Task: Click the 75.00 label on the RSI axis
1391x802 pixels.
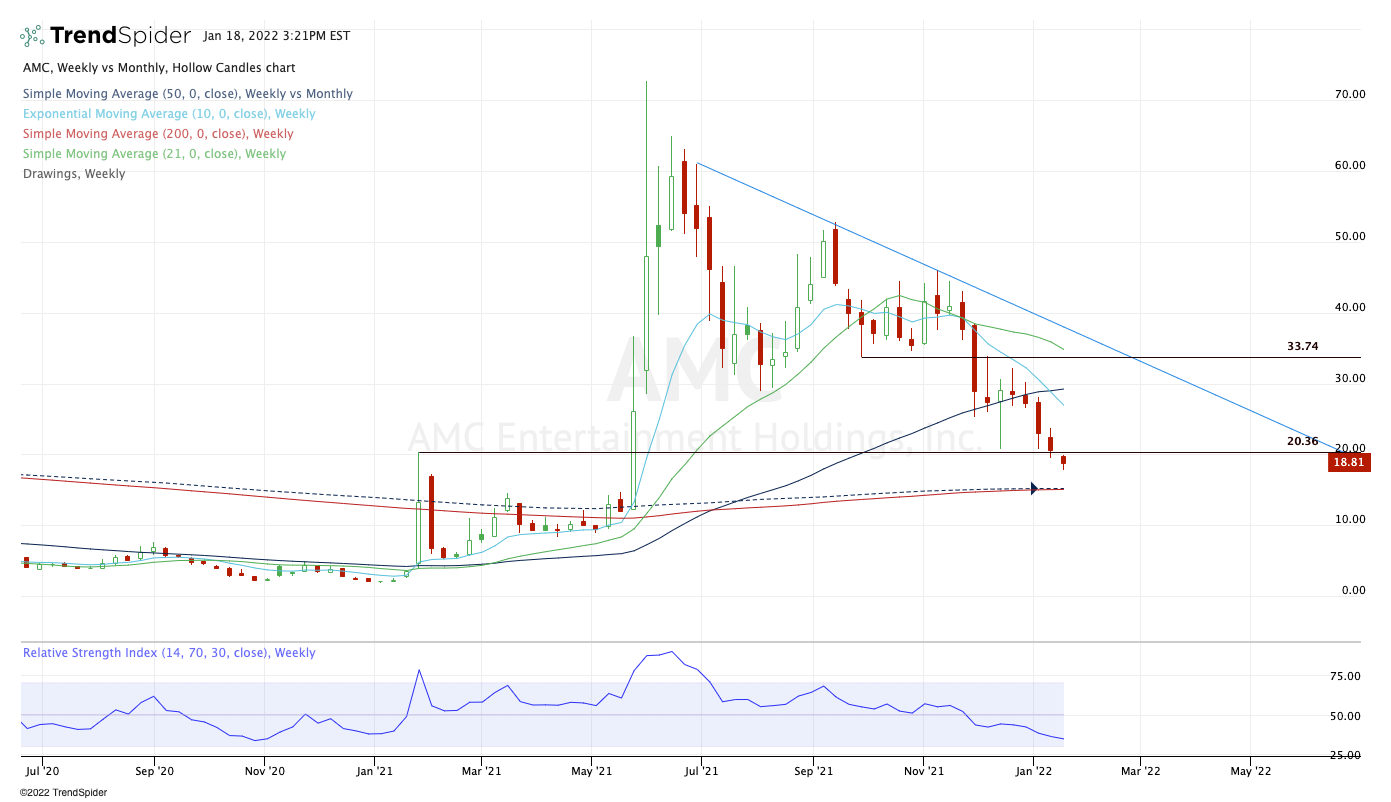Action: click(1344, 677)
